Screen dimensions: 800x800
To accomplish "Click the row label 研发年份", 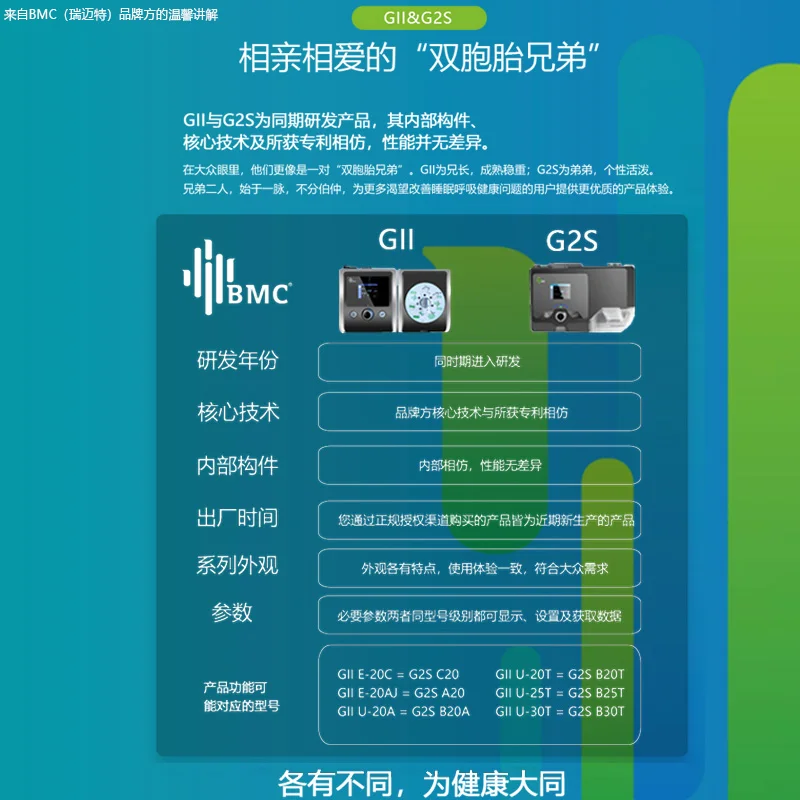I will tap(238, 360).
